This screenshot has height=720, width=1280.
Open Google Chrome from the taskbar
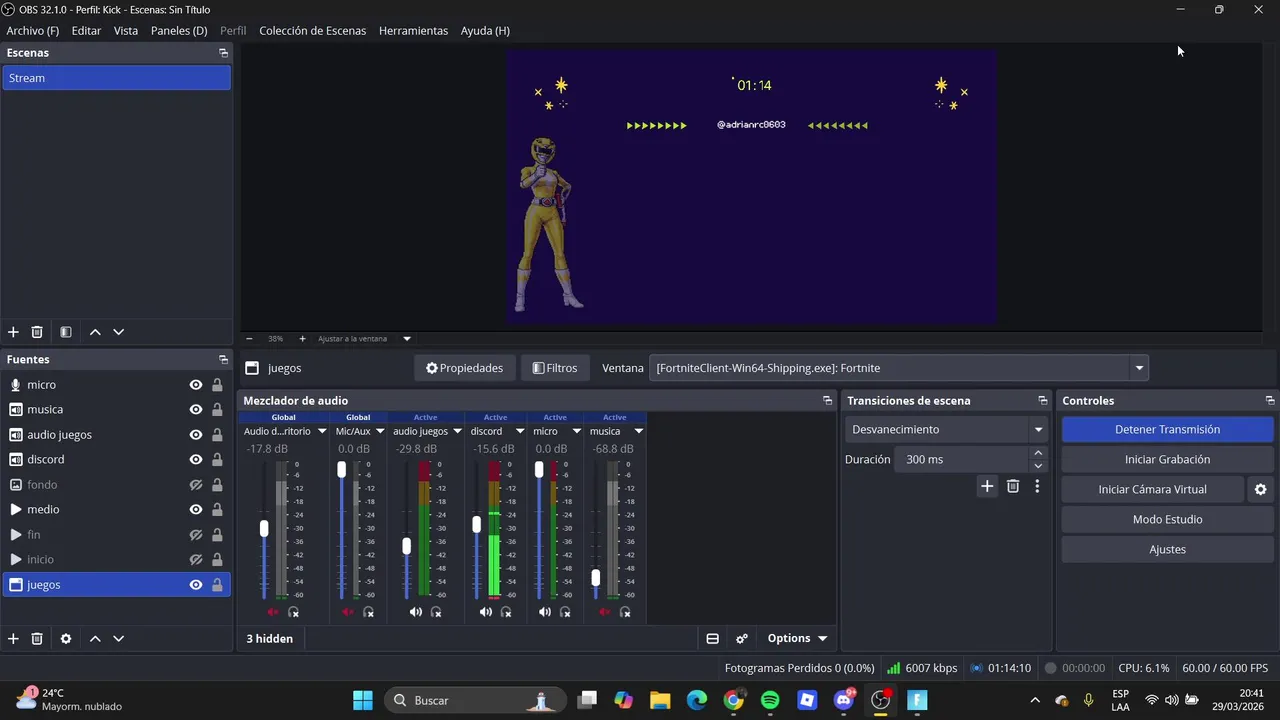coord(733,700)
